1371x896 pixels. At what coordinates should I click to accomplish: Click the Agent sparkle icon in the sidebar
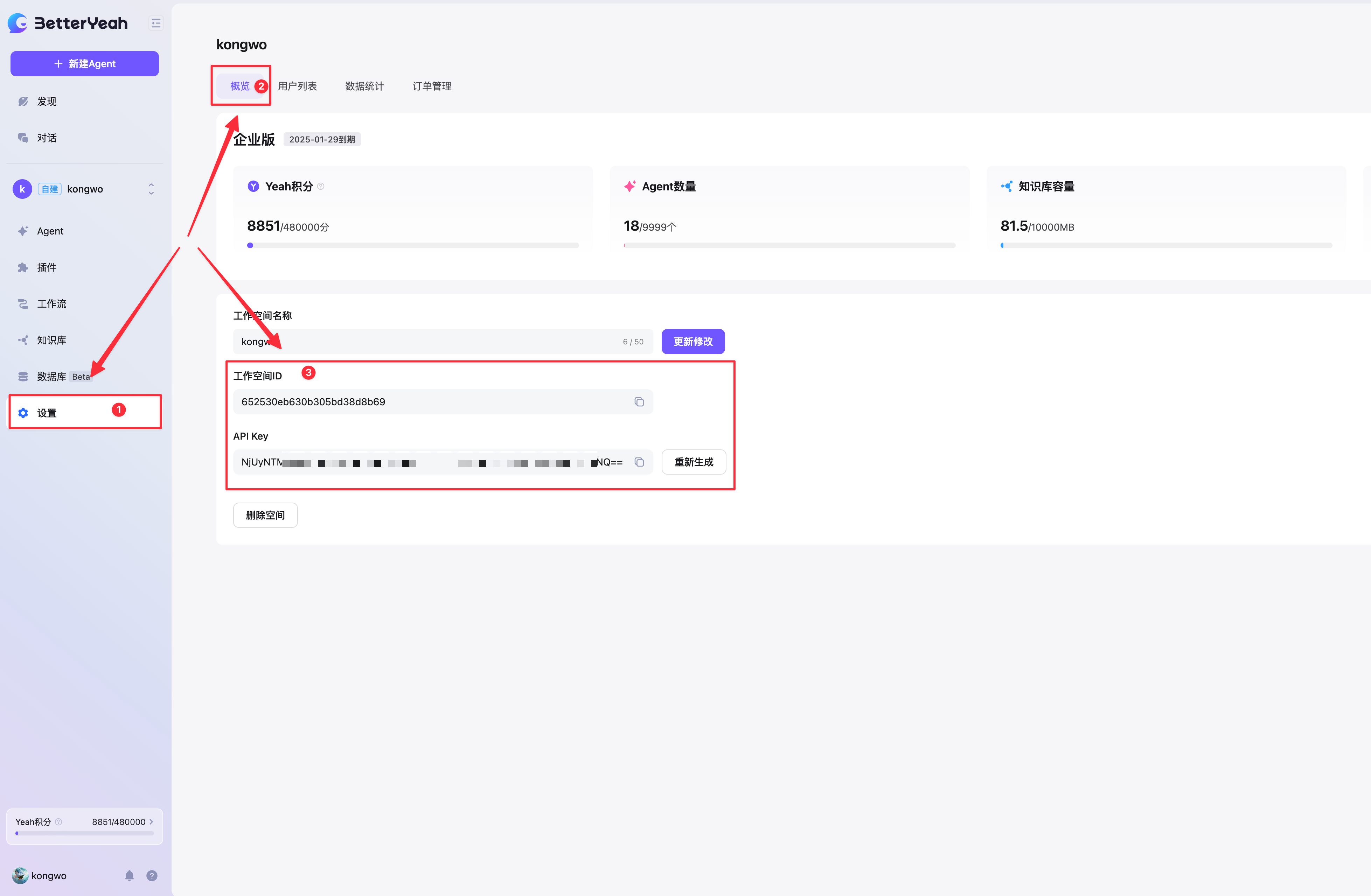[x=23, y=231]
